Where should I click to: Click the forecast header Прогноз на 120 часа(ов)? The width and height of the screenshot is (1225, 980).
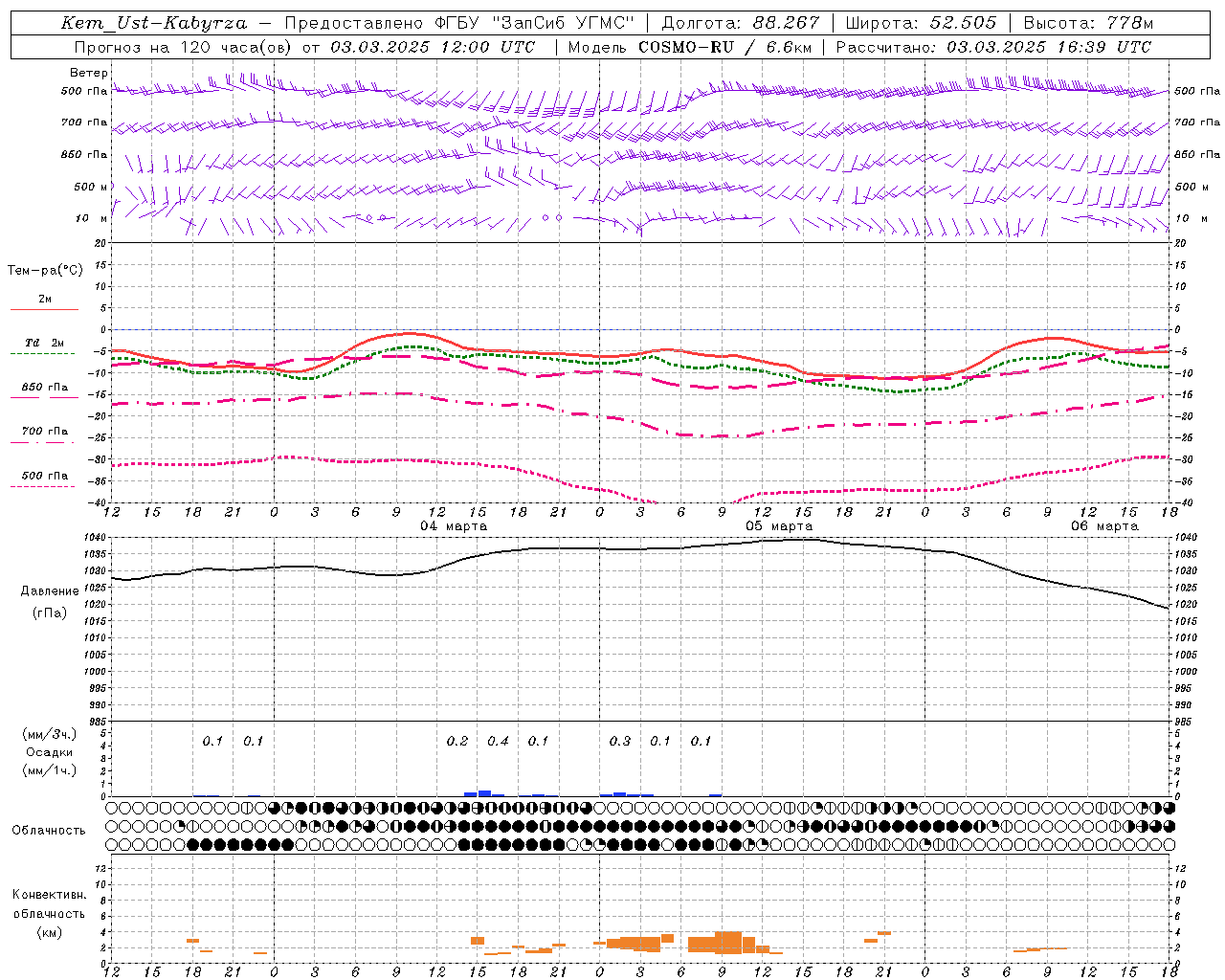coord(185,47)
